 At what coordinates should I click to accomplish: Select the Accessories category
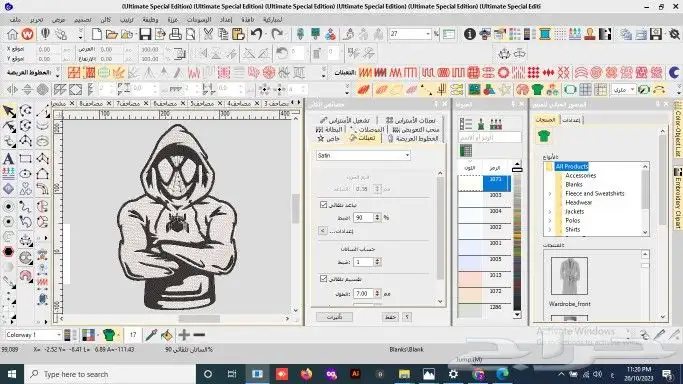tap(580, 175)
